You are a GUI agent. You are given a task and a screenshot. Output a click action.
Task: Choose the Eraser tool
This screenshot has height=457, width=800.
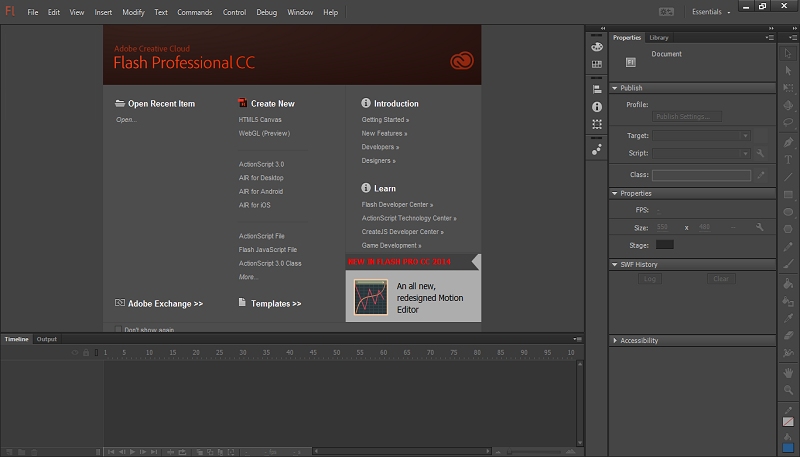[788, 335]
